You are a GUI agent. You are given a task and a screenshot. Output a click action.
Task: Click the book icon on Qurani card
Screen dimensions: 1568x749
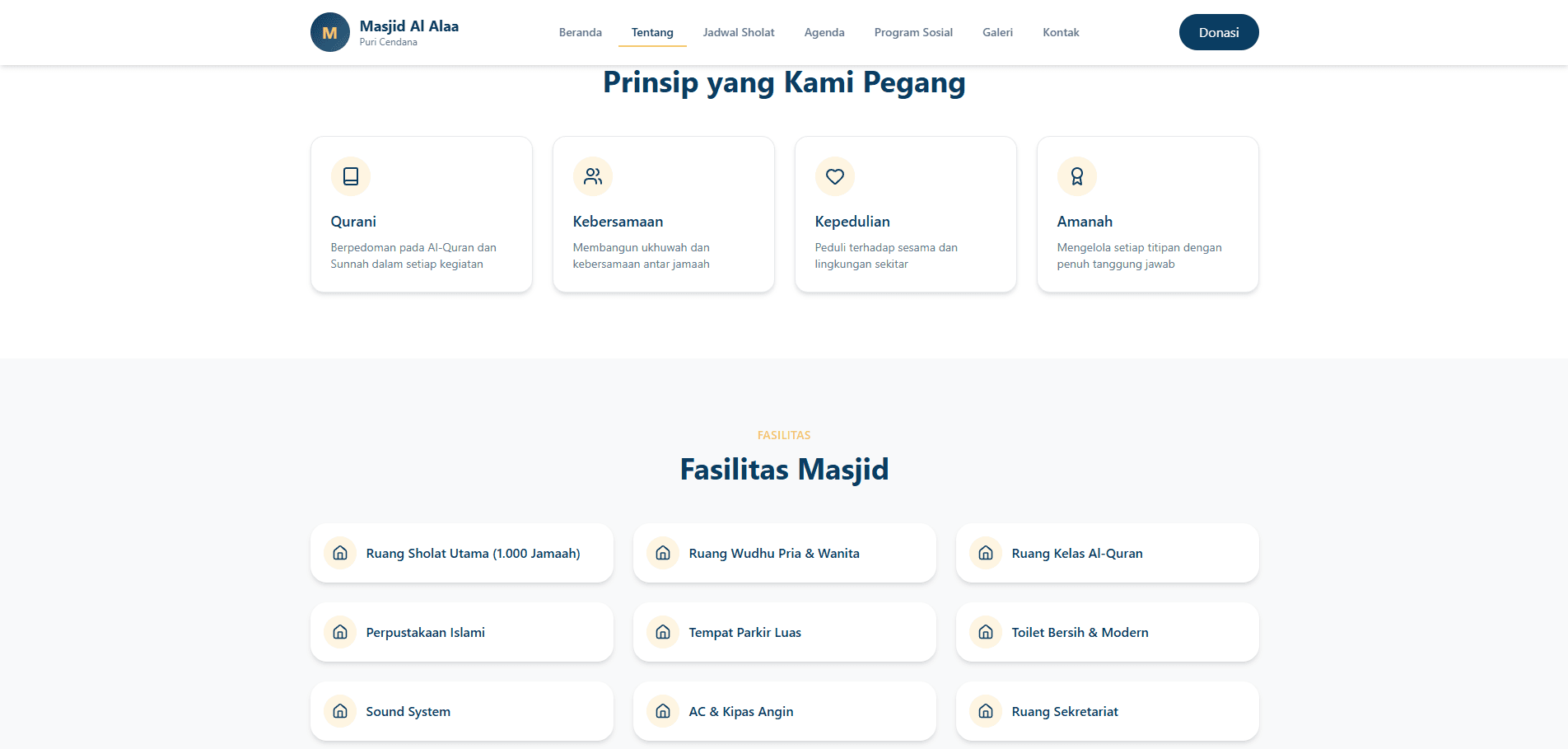[350, 176]
